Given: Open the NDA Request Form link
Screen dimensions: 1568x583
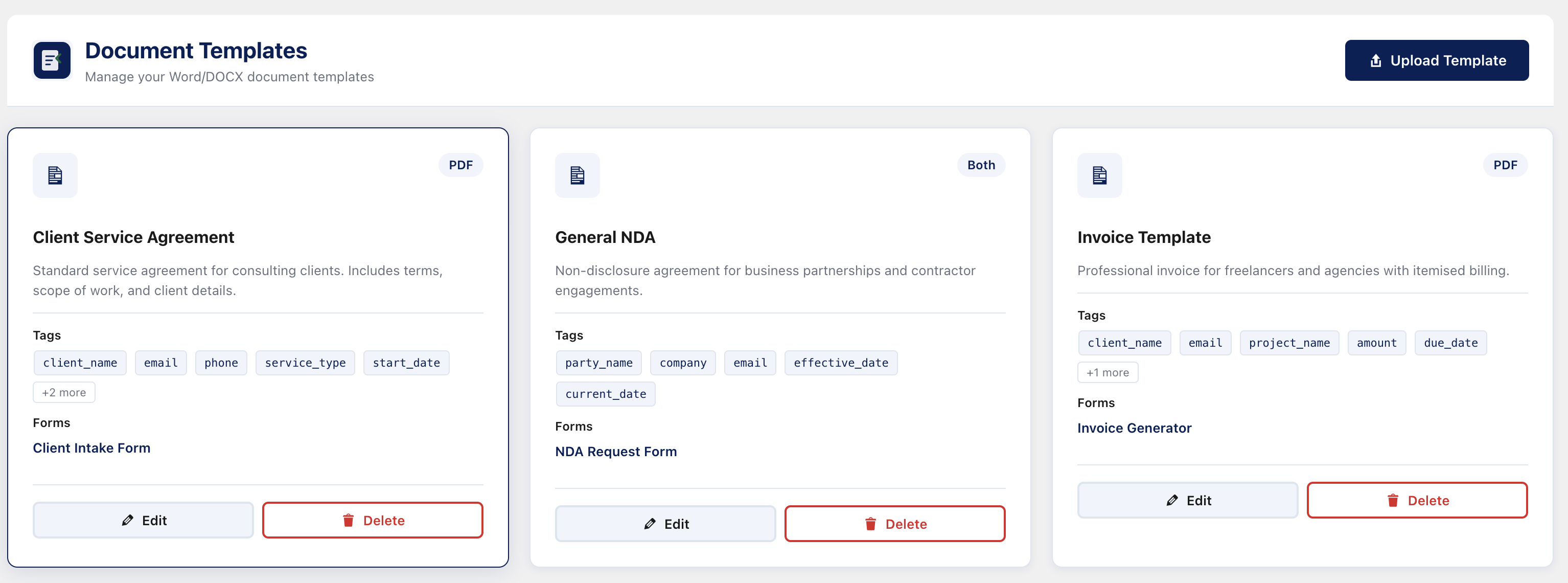Looking at the screenshot, I should click(x=615, y=452).
